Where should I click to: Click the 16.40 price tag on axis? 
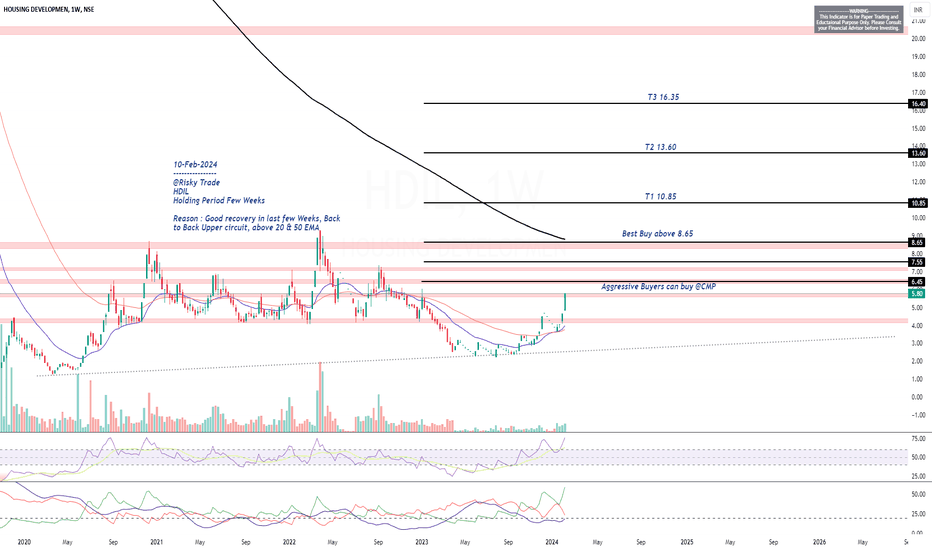click(917, 103)
